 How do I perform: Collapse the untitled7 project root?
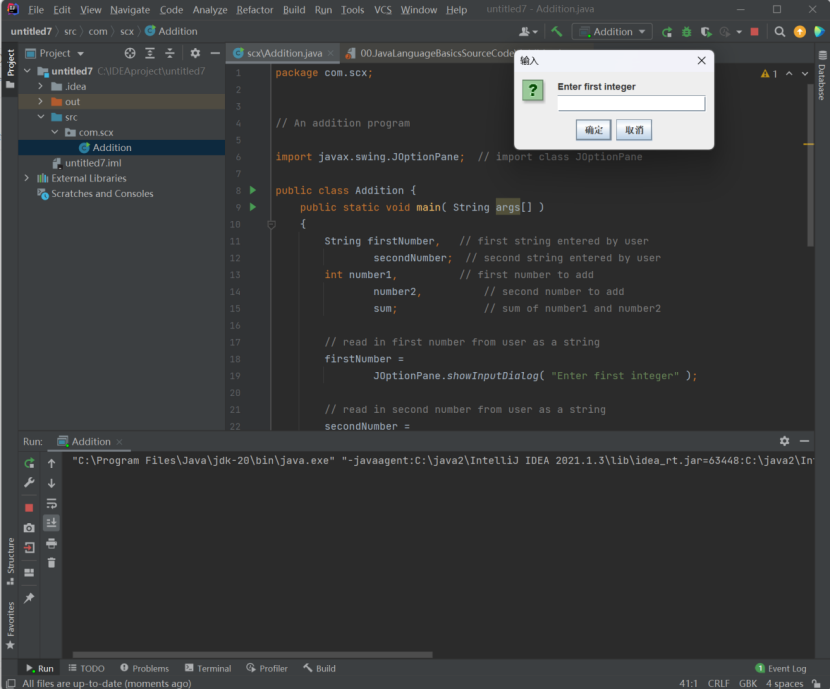28,71
